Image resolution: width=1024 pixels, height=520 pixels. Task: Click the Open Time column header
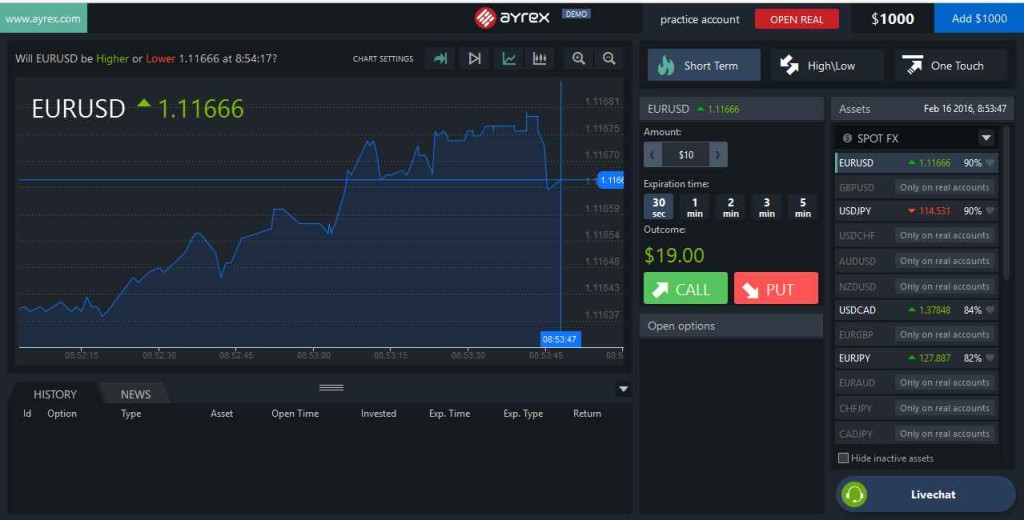pyautogui.click(x=295, y=414)
